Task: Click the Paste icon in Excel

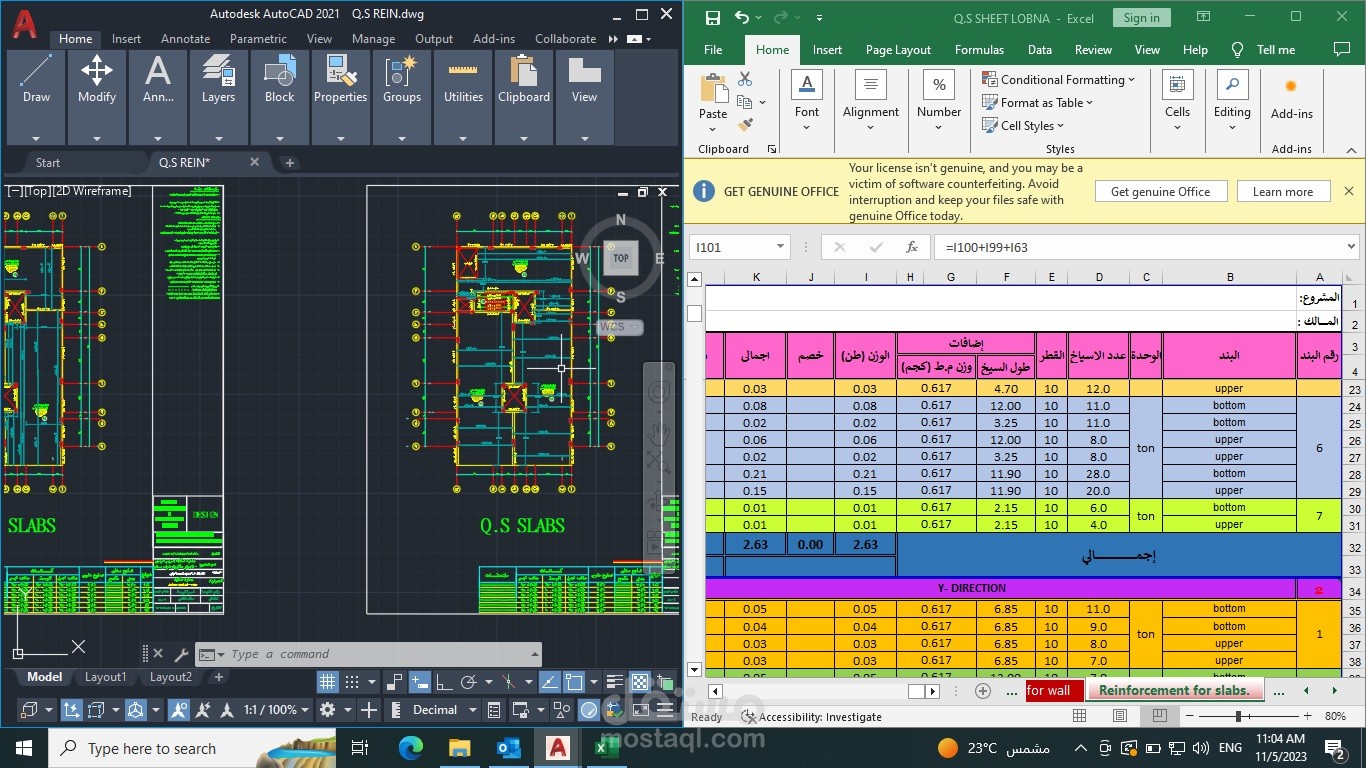Action: (713, 91)
